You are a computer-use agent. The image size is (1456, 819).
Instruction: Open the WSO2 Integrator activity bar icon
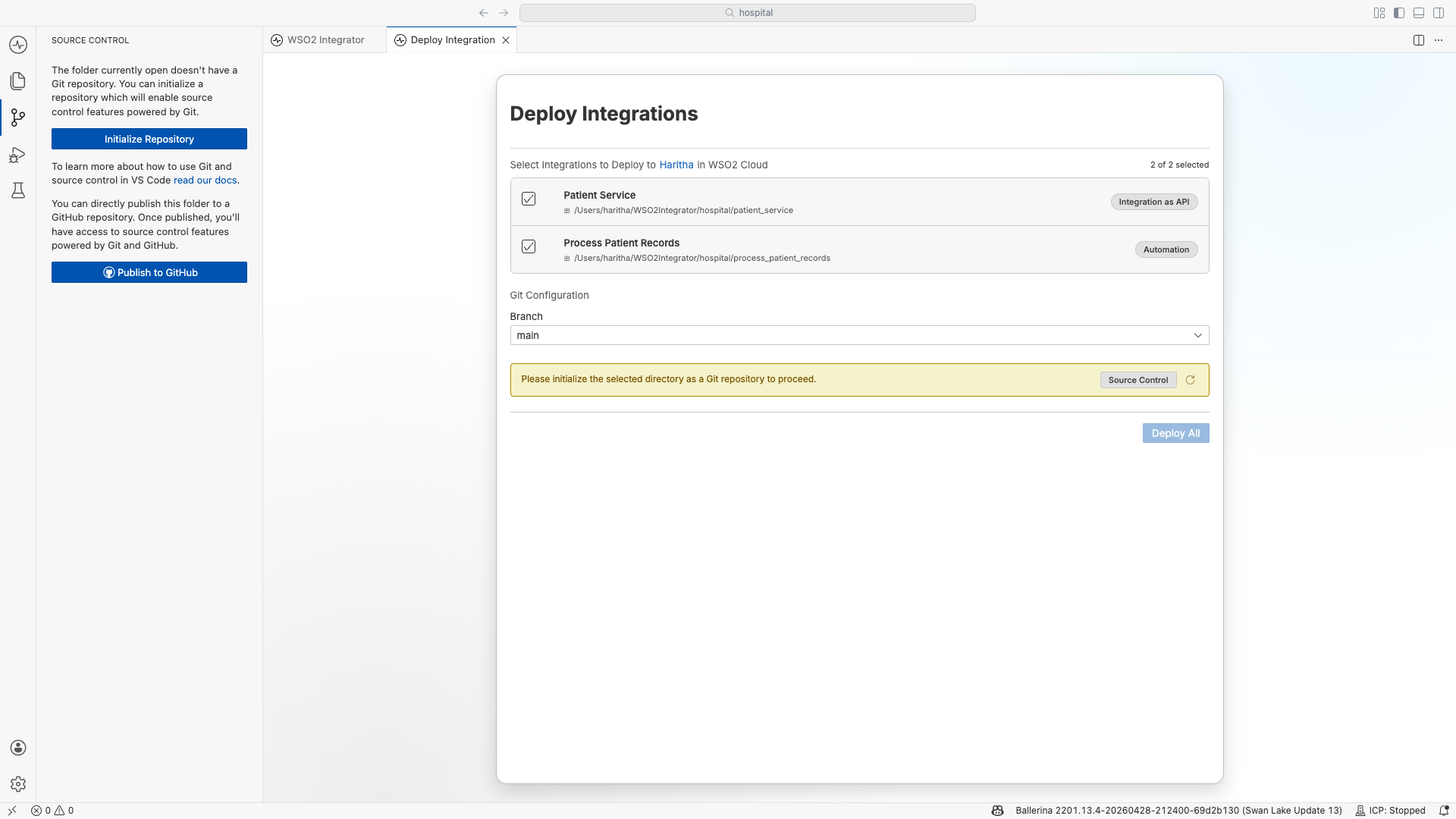[x=18, y=45]
